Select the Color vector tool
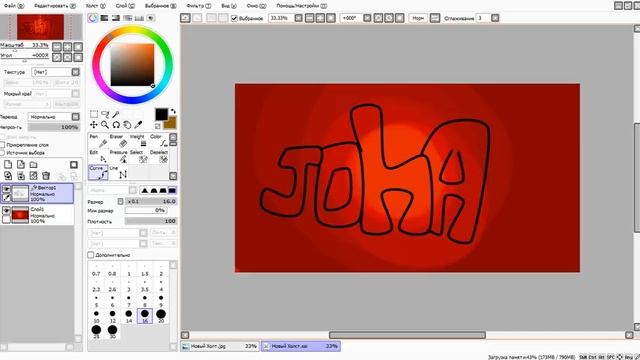 coord(158,141)
